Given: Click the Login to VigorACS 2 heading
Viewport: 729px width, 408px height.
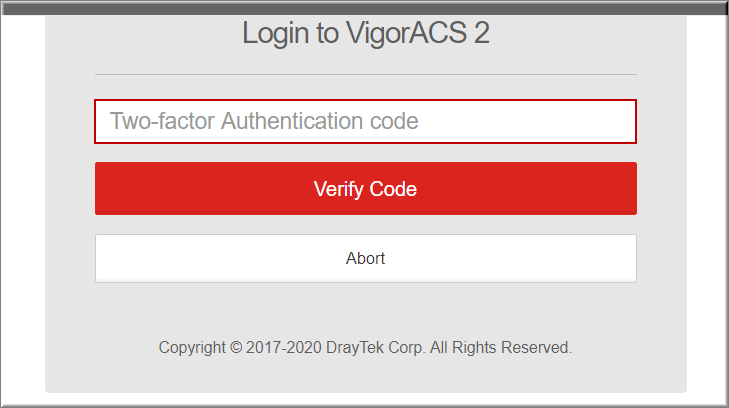Looking at the screenshot, I should [366, 33].
